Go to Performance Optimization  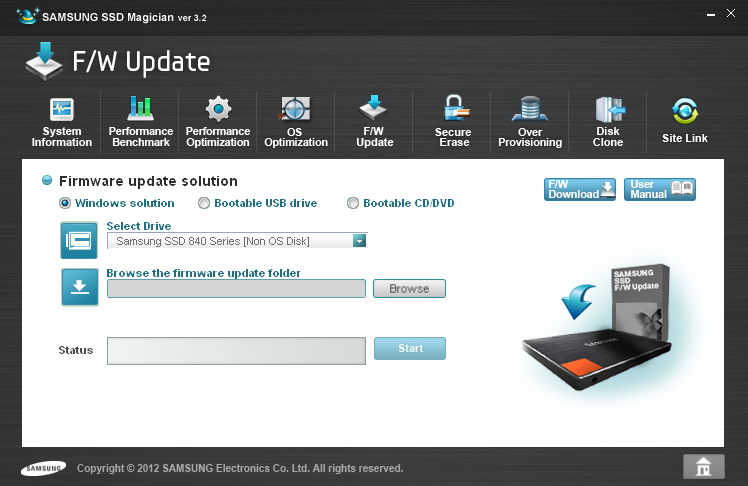point(218,122)
